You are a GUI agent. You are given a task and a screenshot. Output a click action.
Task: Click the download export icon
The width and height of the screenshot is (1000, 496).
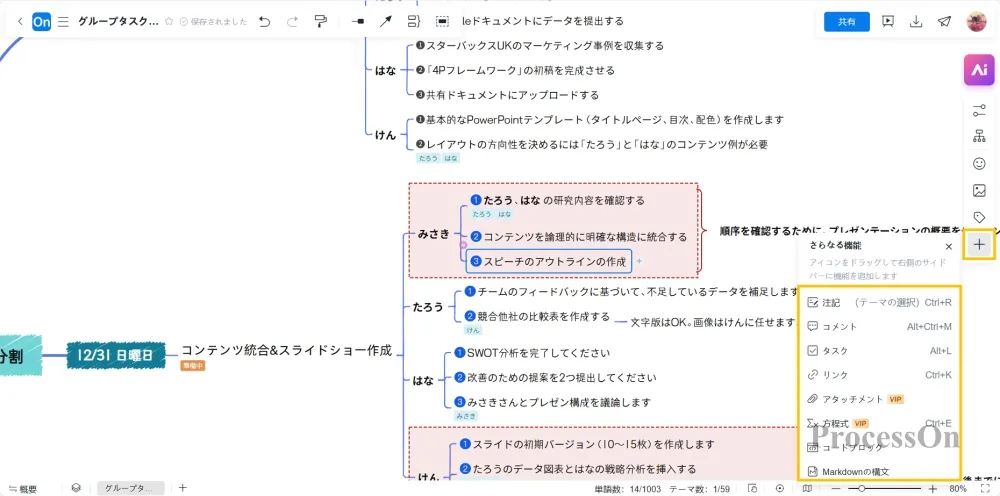[x=916, y=22]
